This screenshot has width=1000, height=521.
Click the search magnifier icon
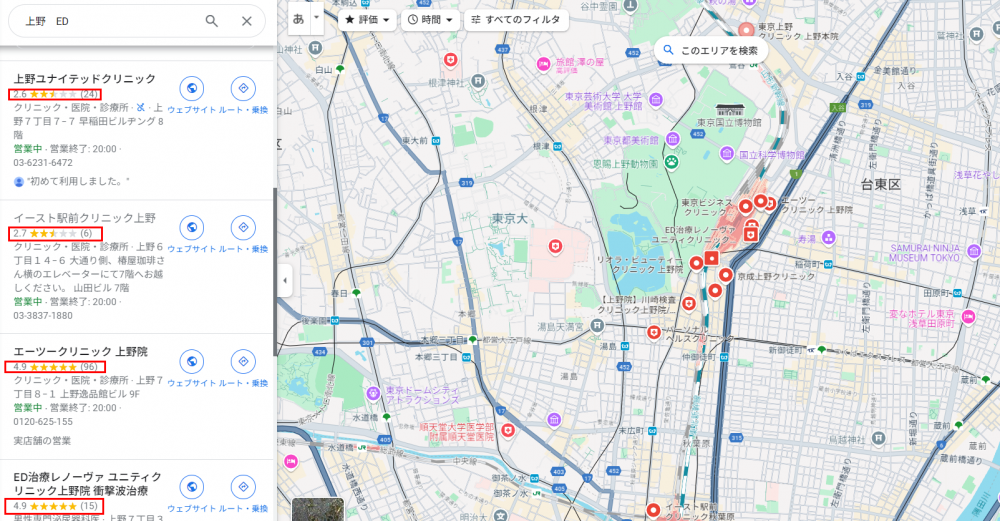point(211,21)
